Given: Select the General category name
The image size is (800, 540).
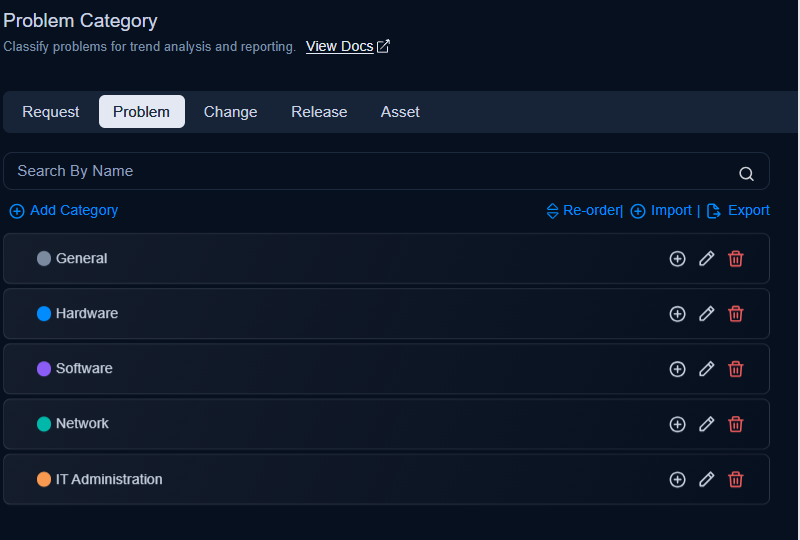Looking at the screenshot, I should coord(81,258).
